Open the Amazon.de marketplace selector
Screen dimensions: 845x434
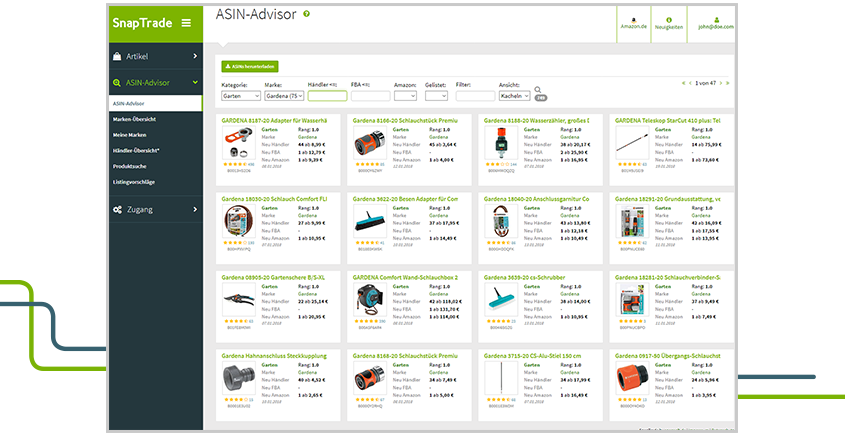(633, 24)
